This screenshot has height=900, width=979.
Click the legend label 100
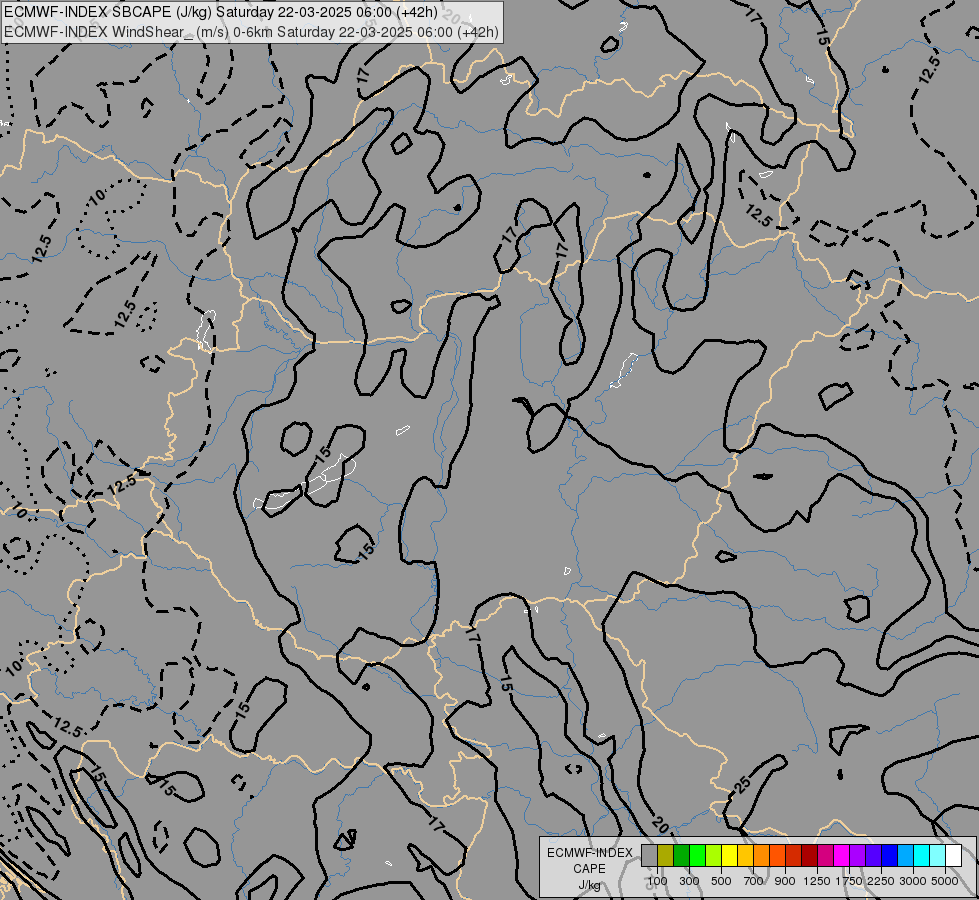657,881
